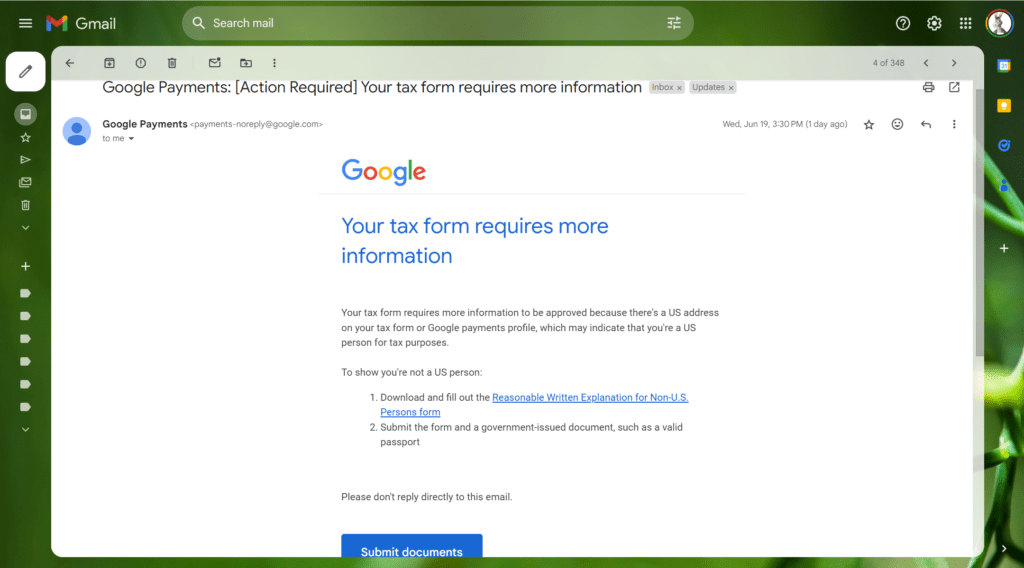Open the Support help icon
1024x568 pixels.
tap(903, 24)
